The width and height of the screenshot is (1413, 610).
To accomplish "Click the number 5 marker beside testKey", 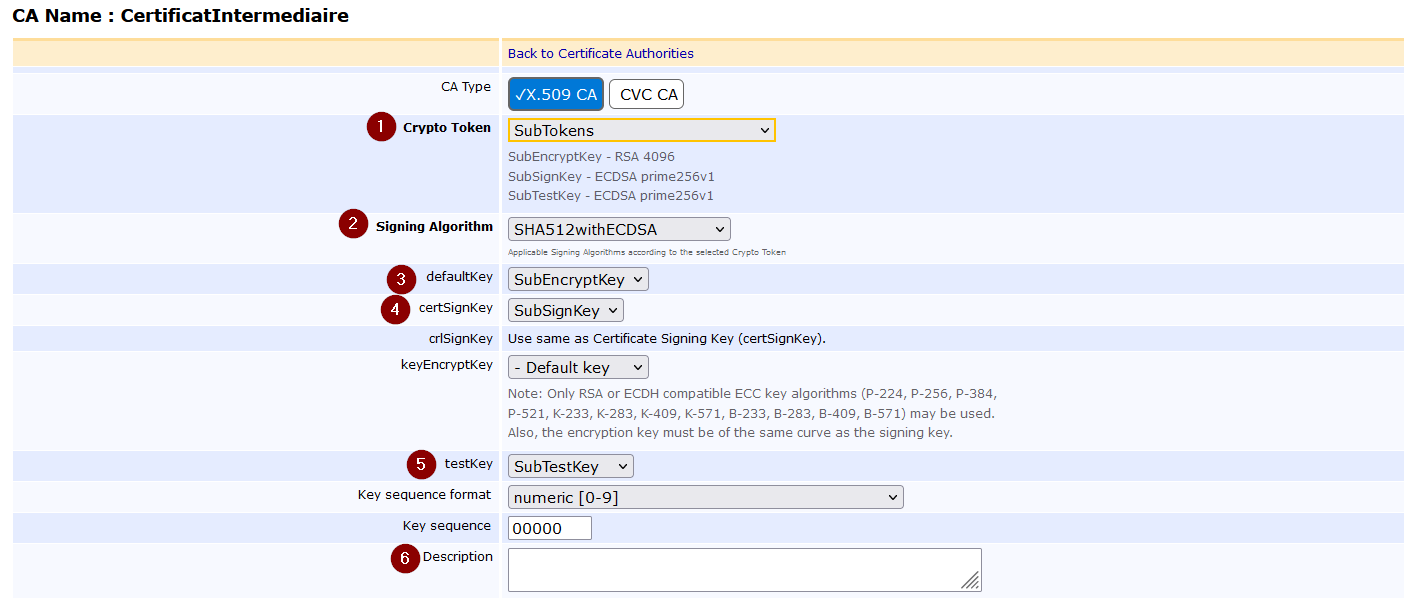I will pyautogui.click(x=421, y=465).
